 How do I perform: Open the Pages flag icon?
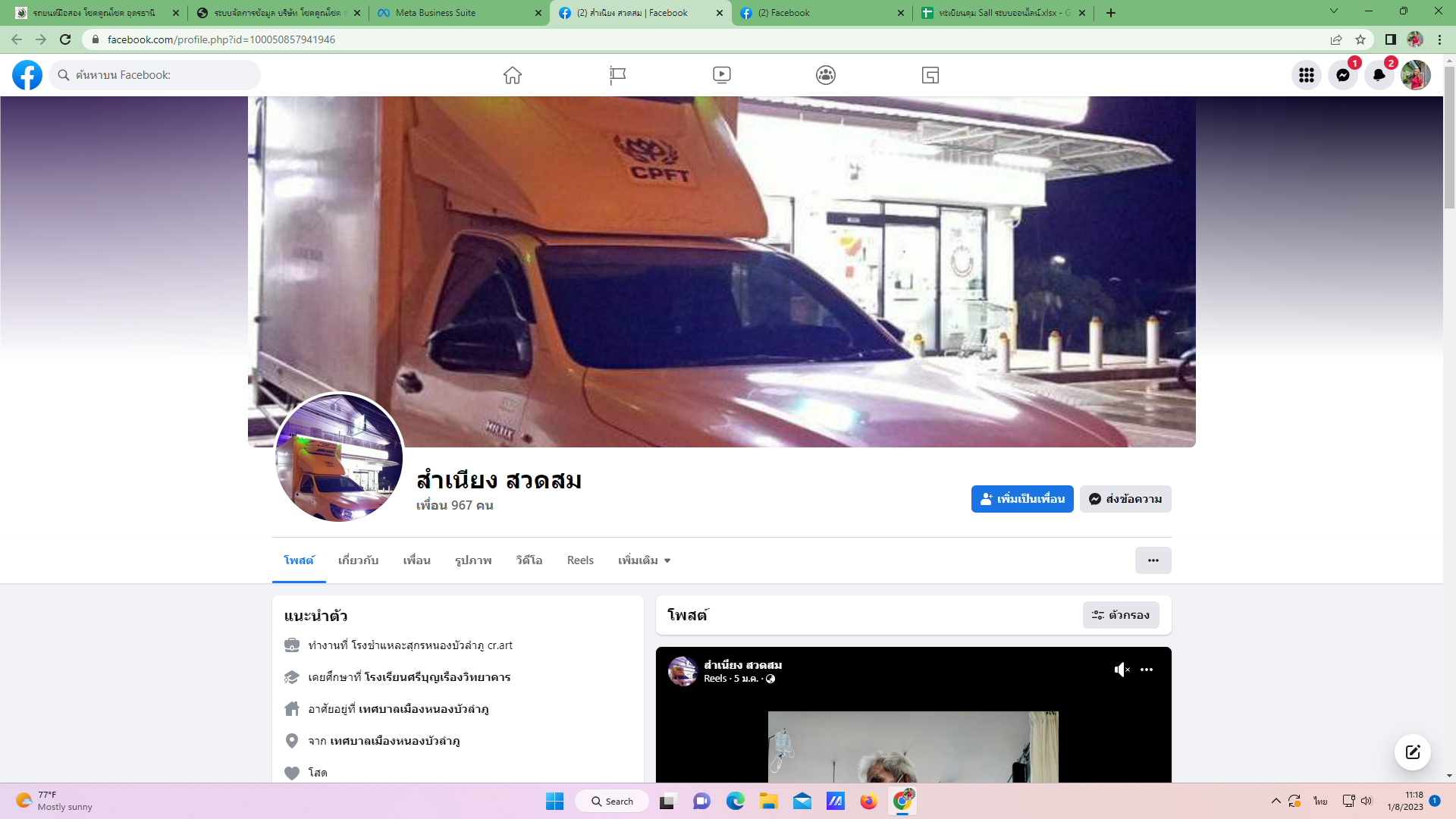(x=617, y=75)
